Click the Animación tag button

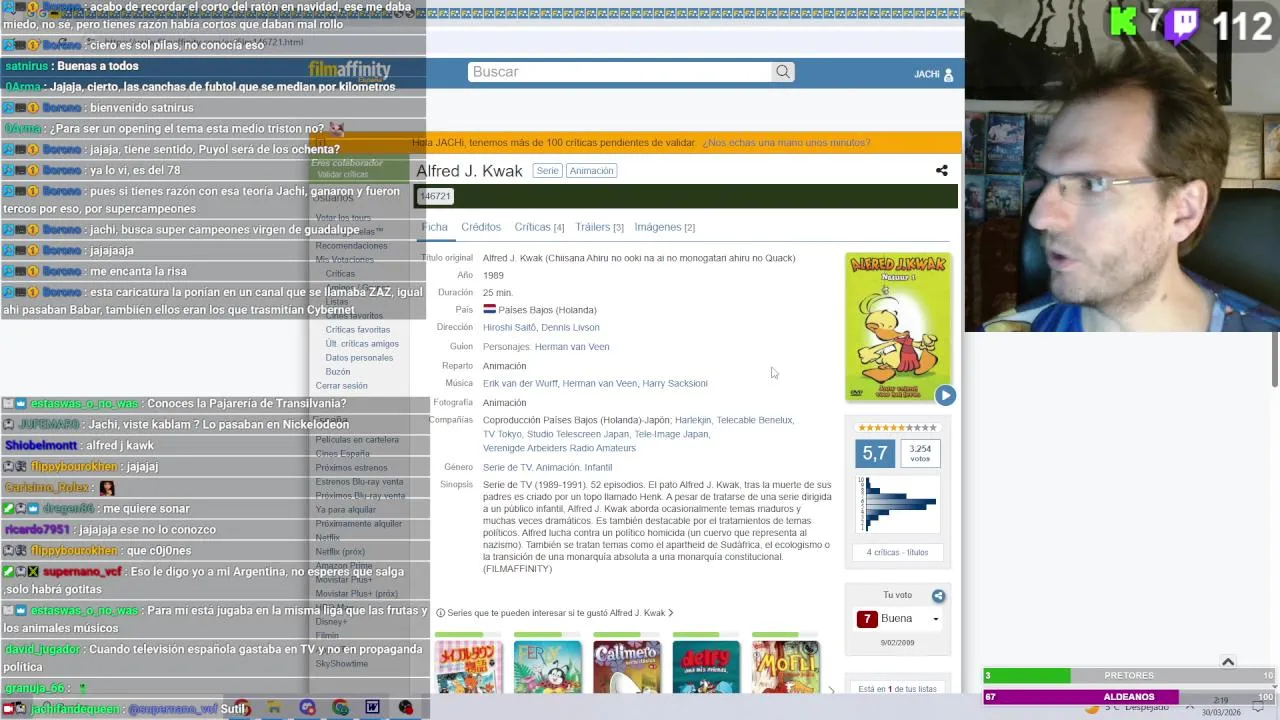click(591, 171)
